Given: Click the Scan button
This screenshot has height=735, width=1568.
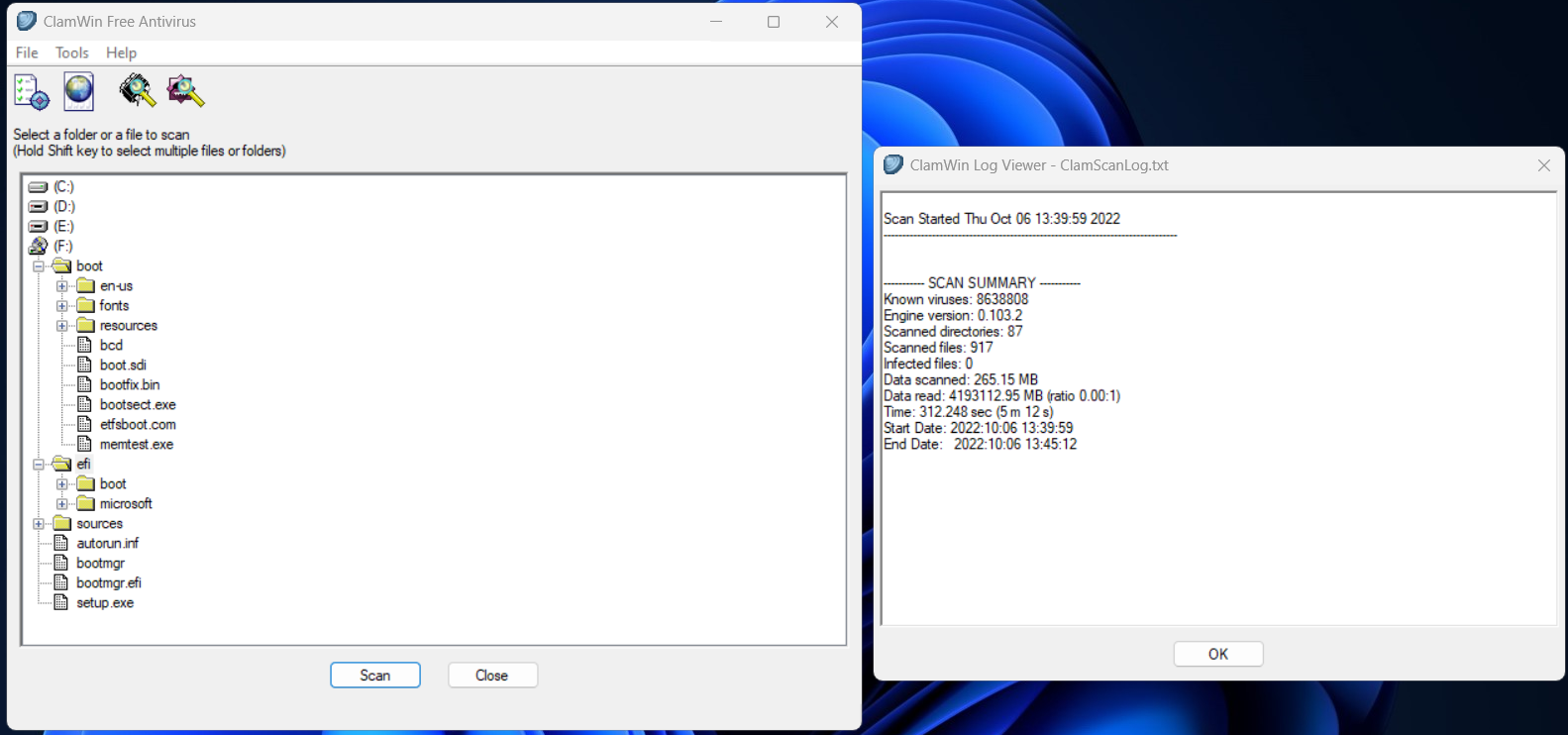Looking at the screenshot, I should 375,675.
